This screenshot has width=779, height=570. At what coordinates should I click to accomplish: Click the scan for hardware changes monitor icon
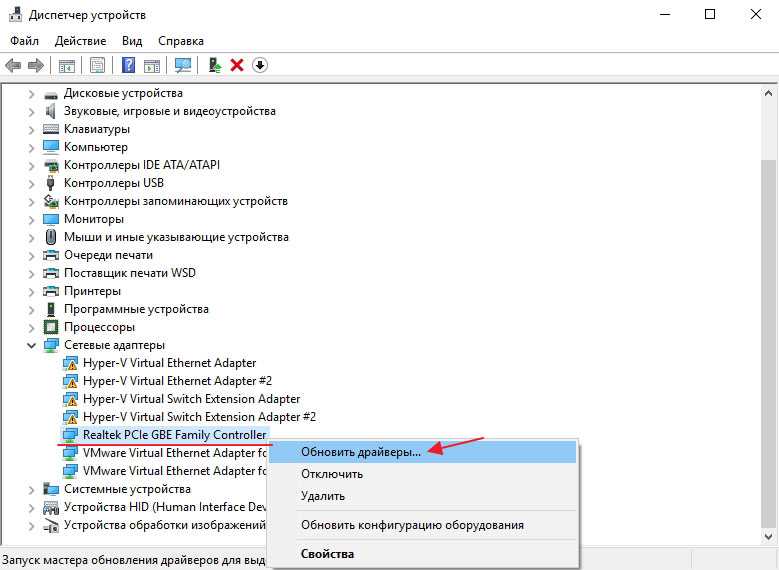(x=183, y=65)
